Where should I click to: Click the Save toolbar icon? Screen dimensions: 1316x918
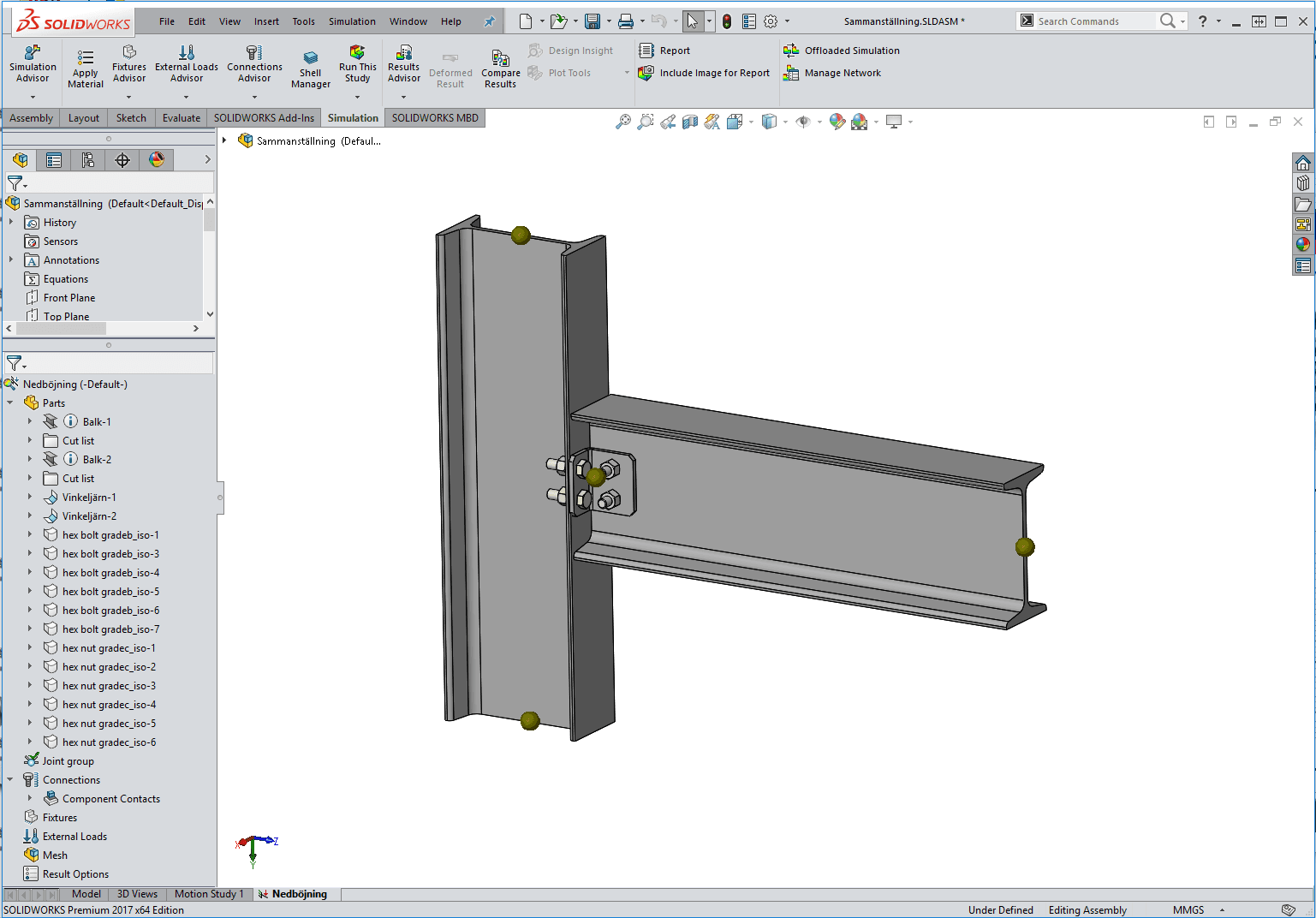592,21
